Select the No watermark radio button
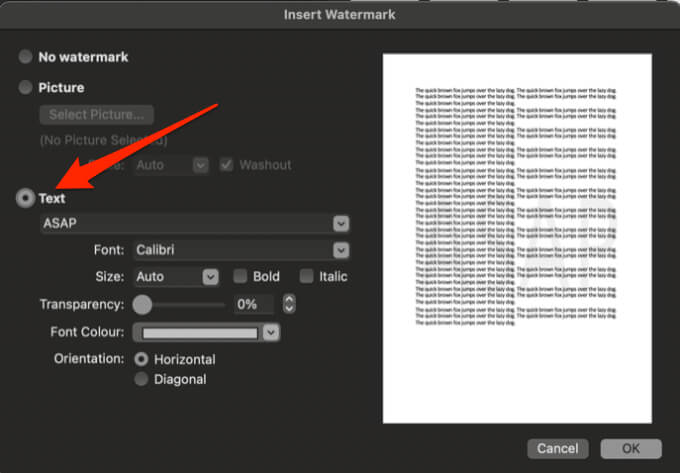 point(25,57)
